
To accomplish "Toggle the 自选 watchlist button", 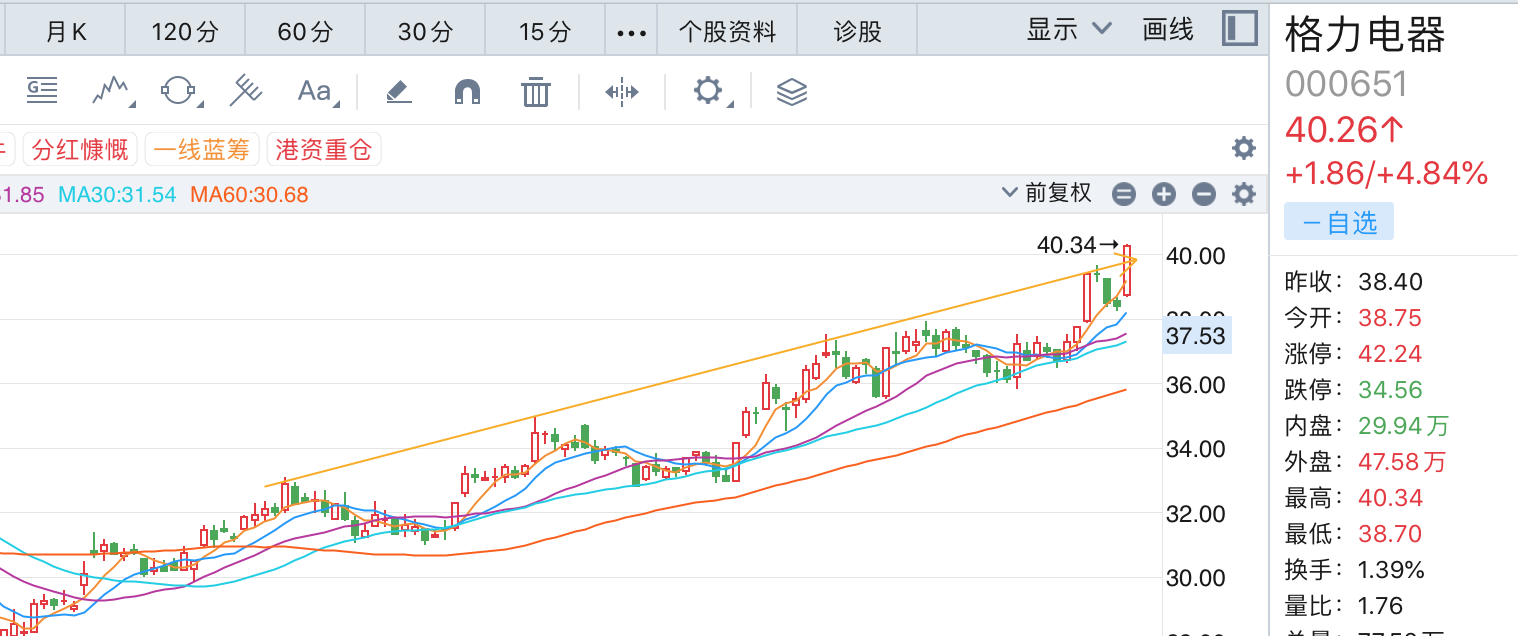I will 1338,223.
